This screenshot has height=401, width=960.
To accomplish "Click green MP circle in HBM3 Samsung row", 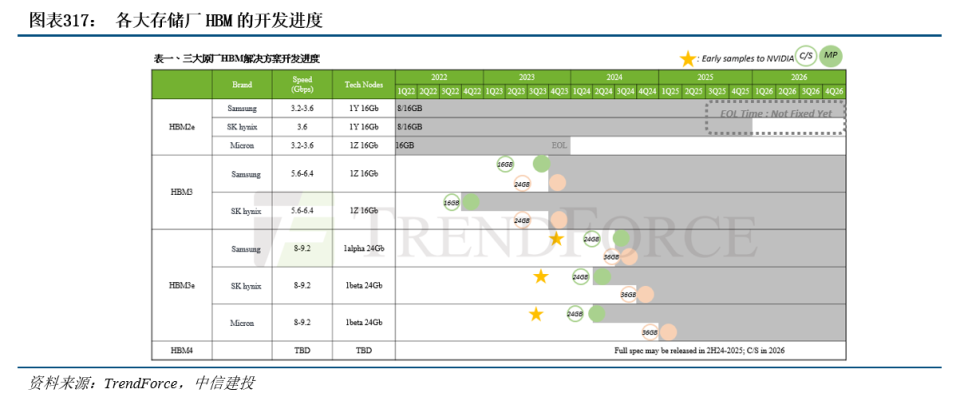I will pos(541,164).
